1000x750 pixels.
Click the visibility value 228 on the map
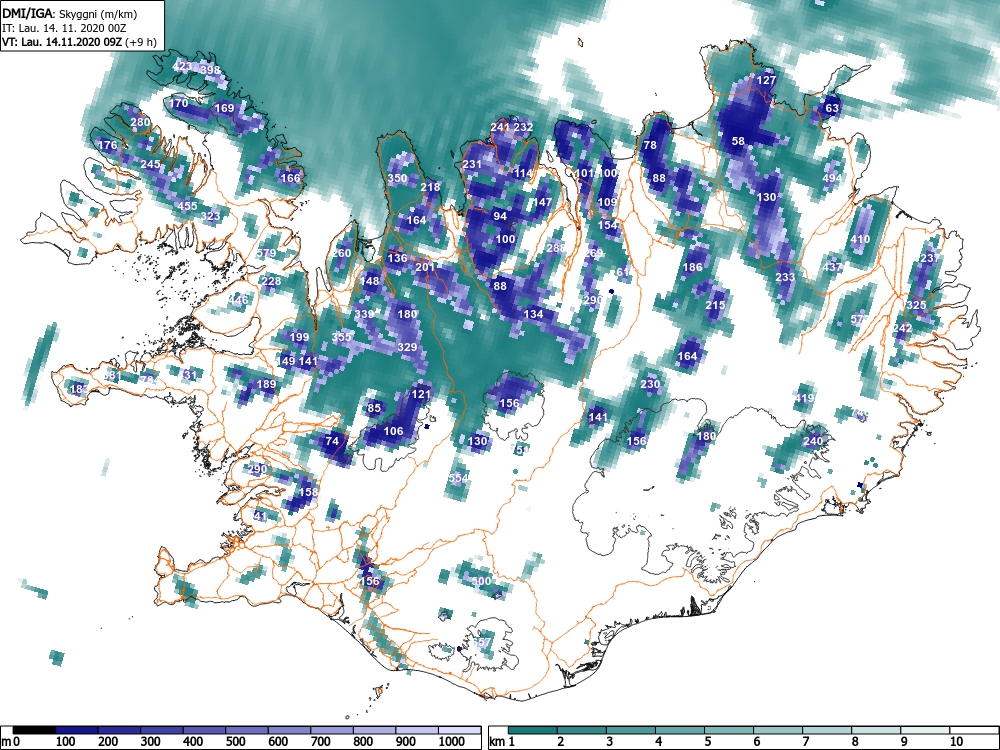pos(271,281)
